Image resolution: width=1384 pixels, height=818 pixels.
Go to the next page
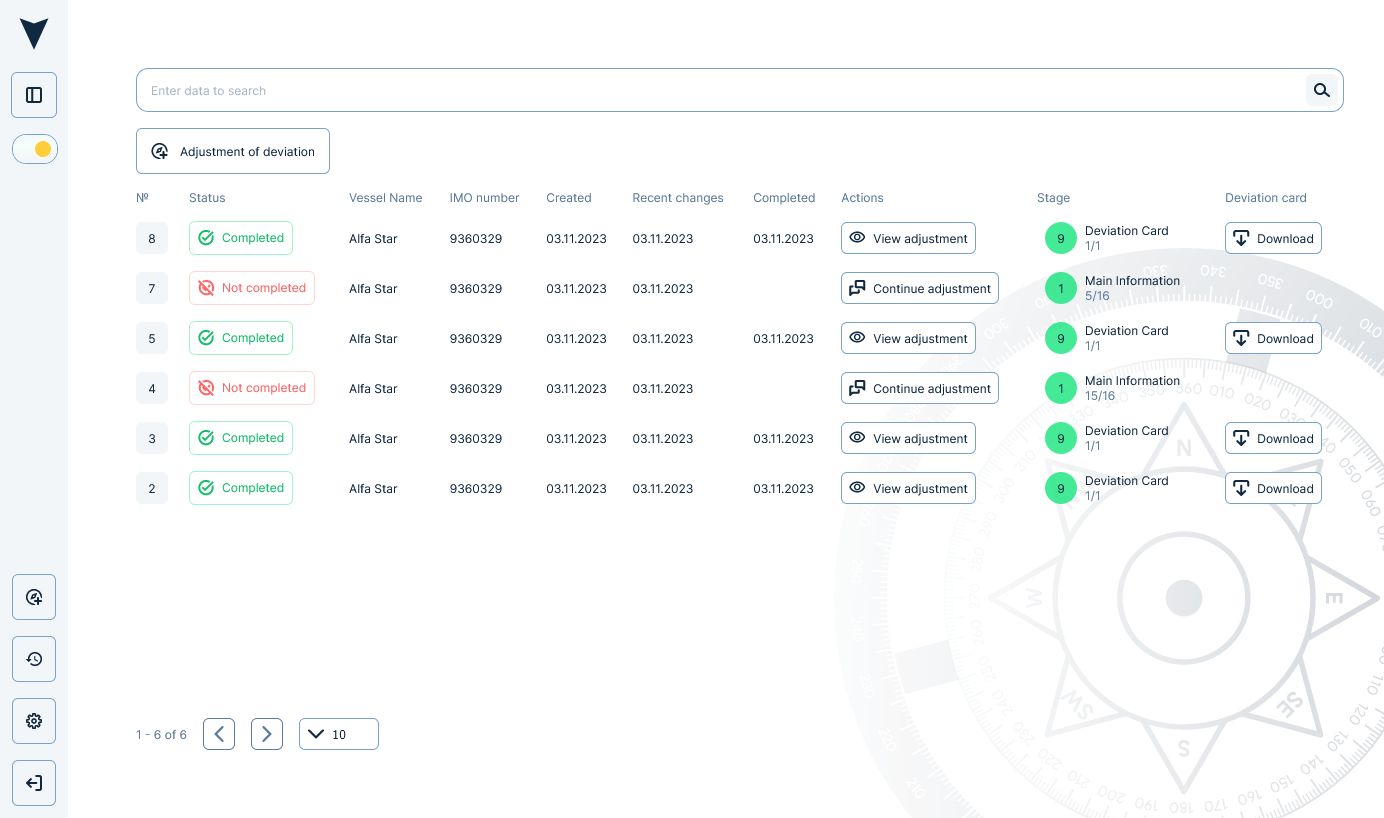267,734
